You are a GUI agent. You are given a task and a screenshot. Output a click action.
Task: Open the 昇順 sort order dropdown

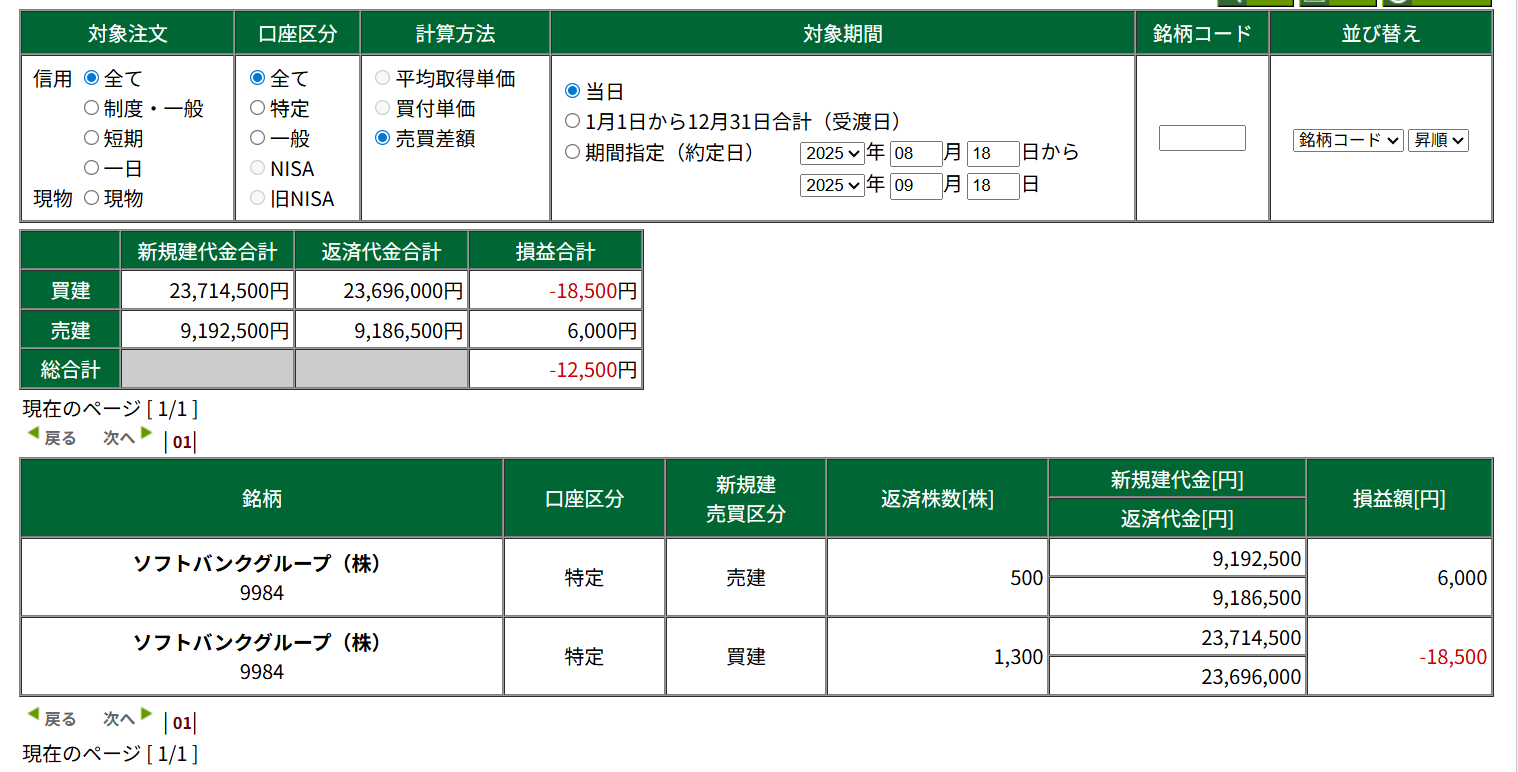1438,141
